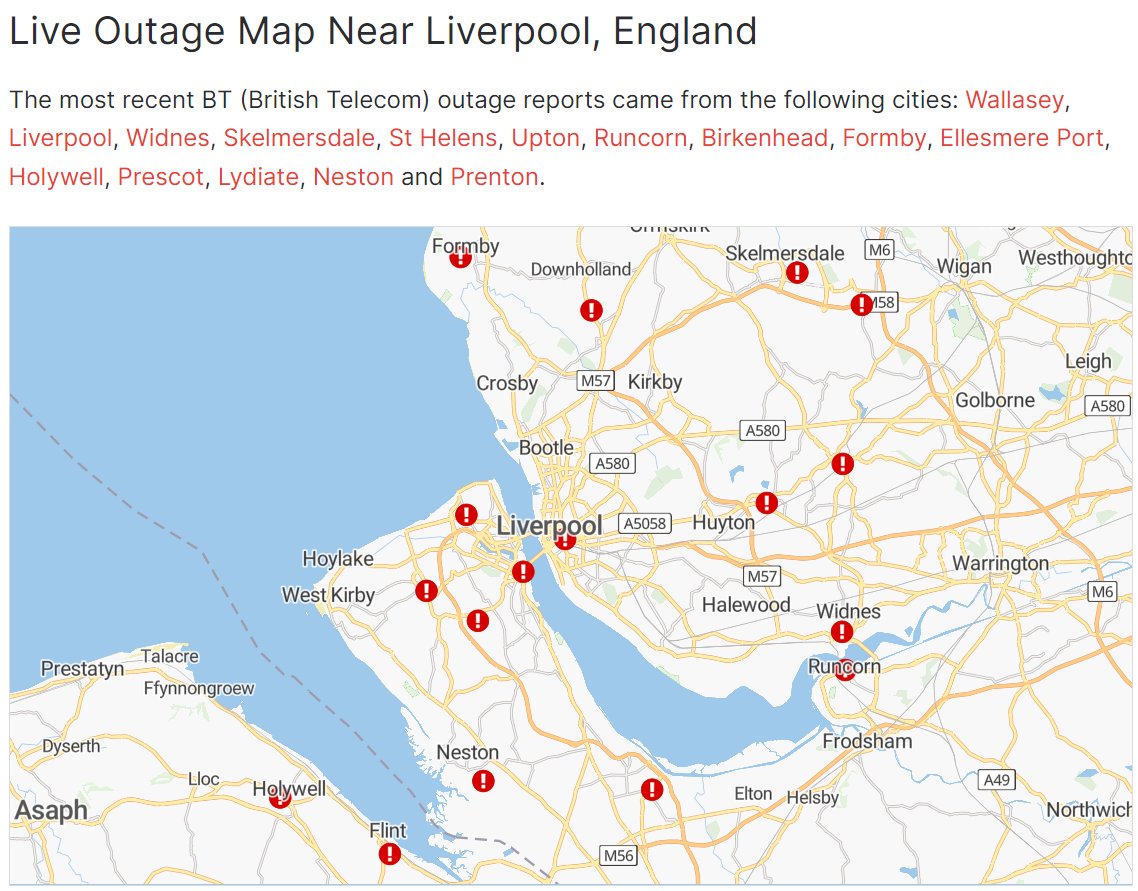Select the outage marker below Downholland
Viewport: 1138px width, 891px height.
click(x=591, y=311)
